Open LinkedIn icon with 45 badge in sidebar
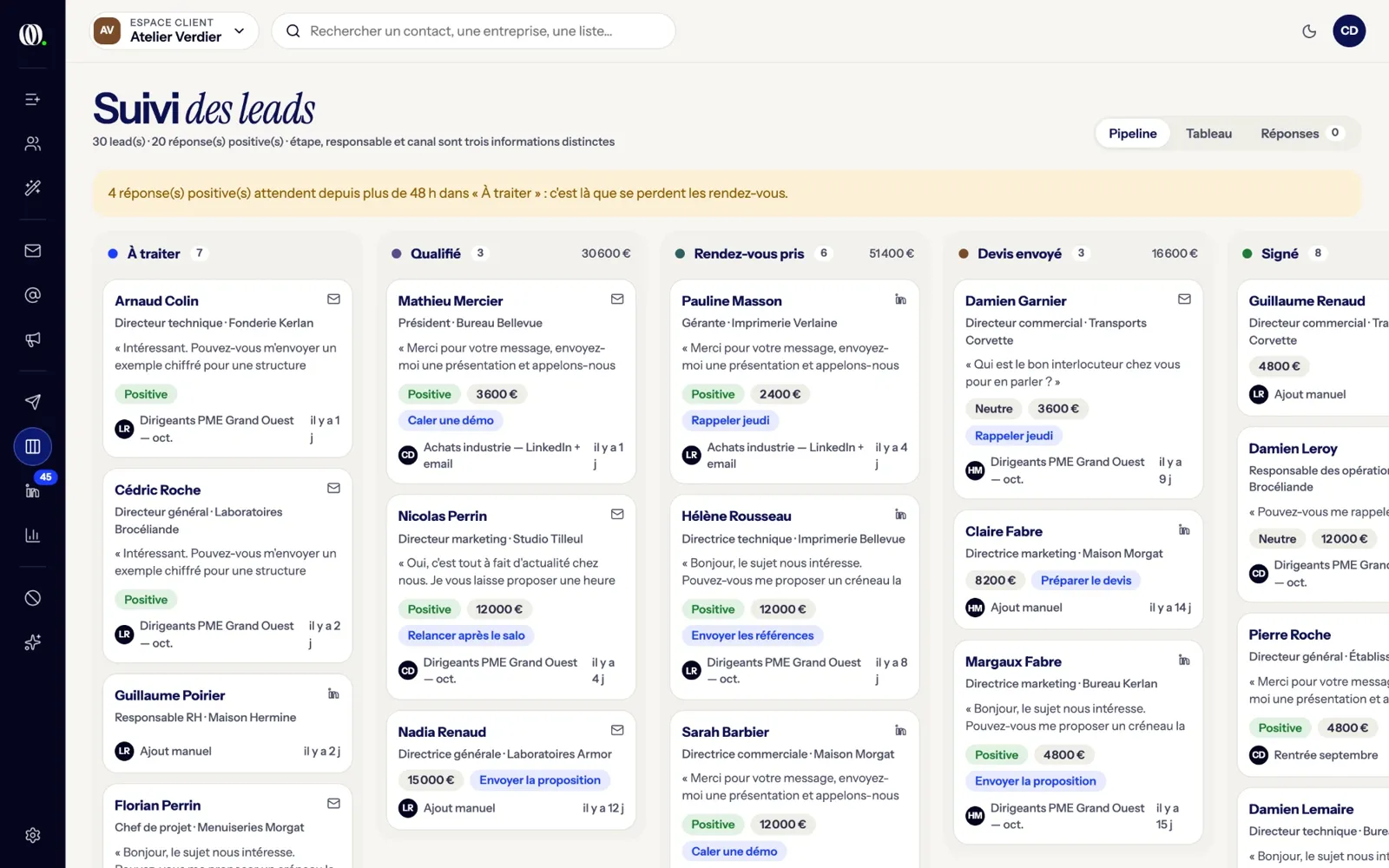The height and width of the screenshot is (868, 1389). (32, 490)
